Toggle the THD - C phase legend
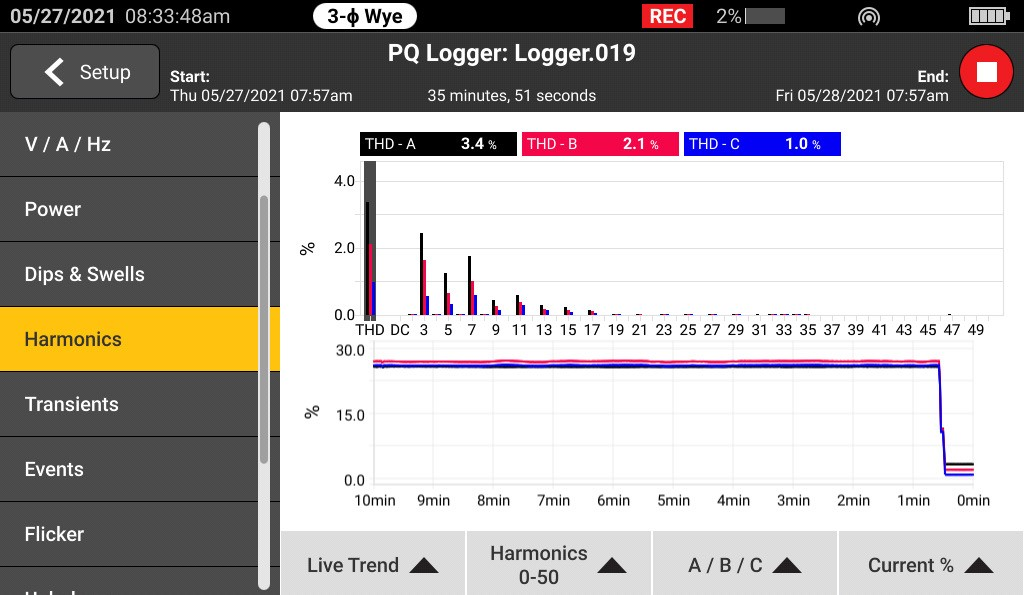The width and height of the screenshot is (1024, 595). tap(762, 144)
